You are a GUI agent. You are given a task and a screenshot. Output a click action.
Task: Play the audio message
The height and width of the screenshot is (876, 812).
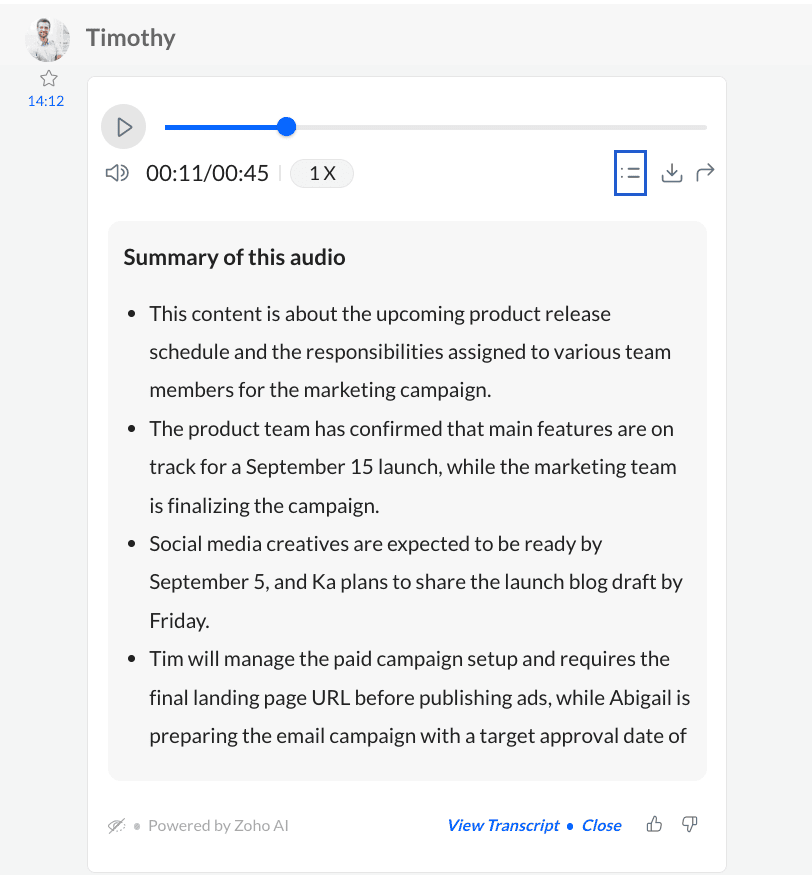124,127
